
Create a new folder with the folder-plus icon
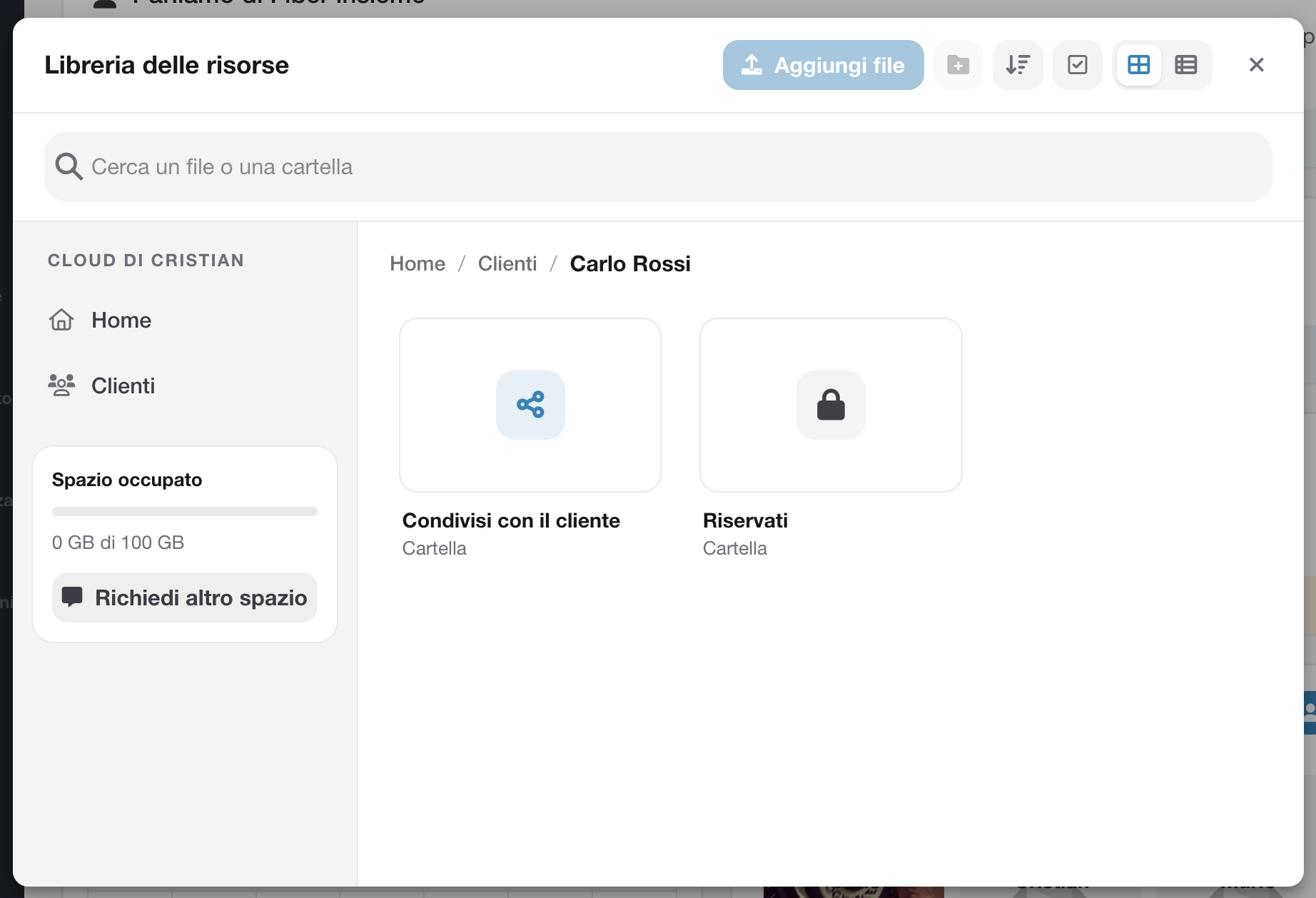[x=958, y=65]
